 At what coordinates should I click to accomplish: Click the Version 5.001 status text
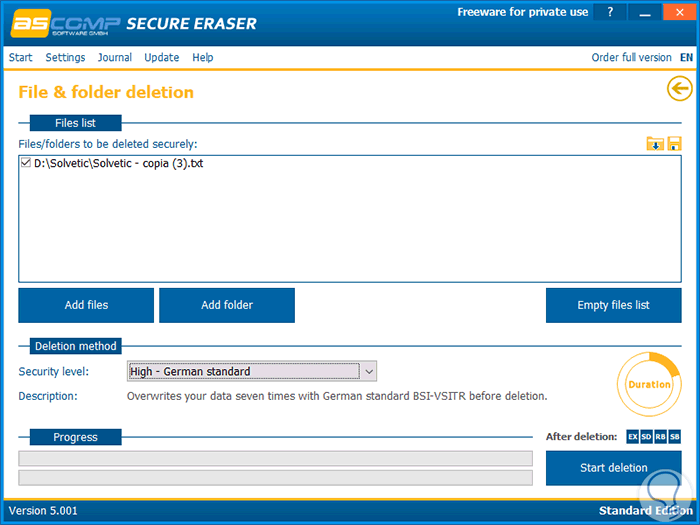[x=43, y=511]
